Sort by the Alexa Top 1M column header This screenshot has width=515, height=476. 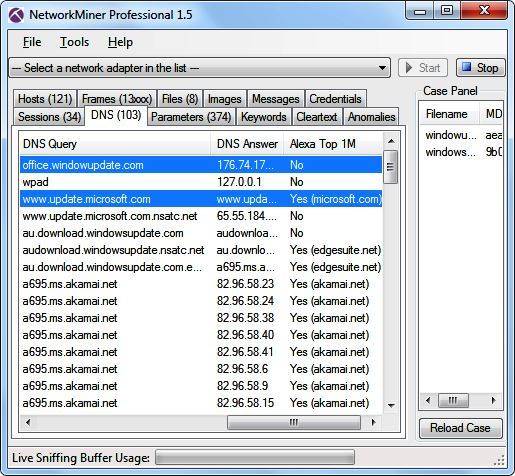(333, 144)
